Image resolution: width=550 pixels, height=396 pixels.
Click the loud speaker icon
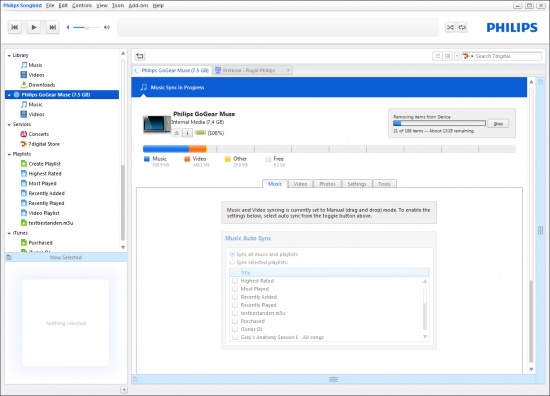point(107,27)
